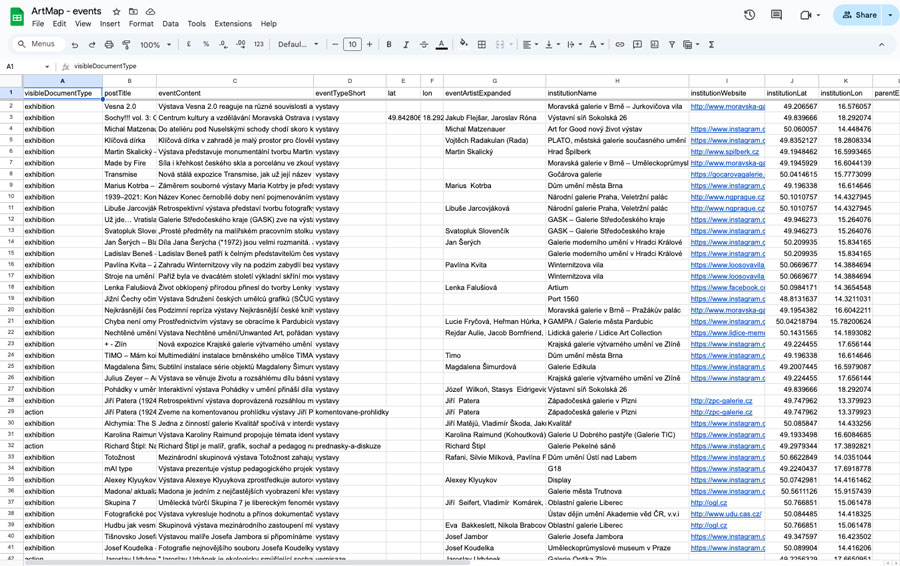Decrease decimal places
This screenshot has height=566, width=900.
[223, 44]
